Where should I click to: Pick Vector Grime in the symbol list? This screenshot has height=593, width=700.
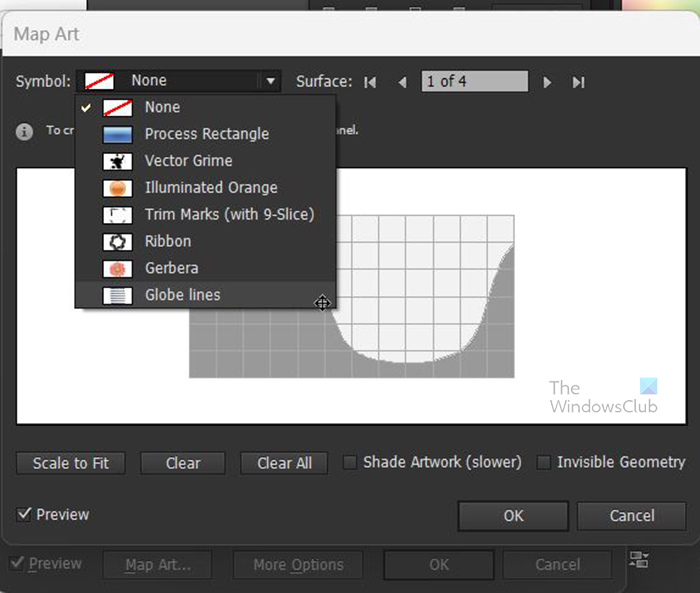(188, 161)
